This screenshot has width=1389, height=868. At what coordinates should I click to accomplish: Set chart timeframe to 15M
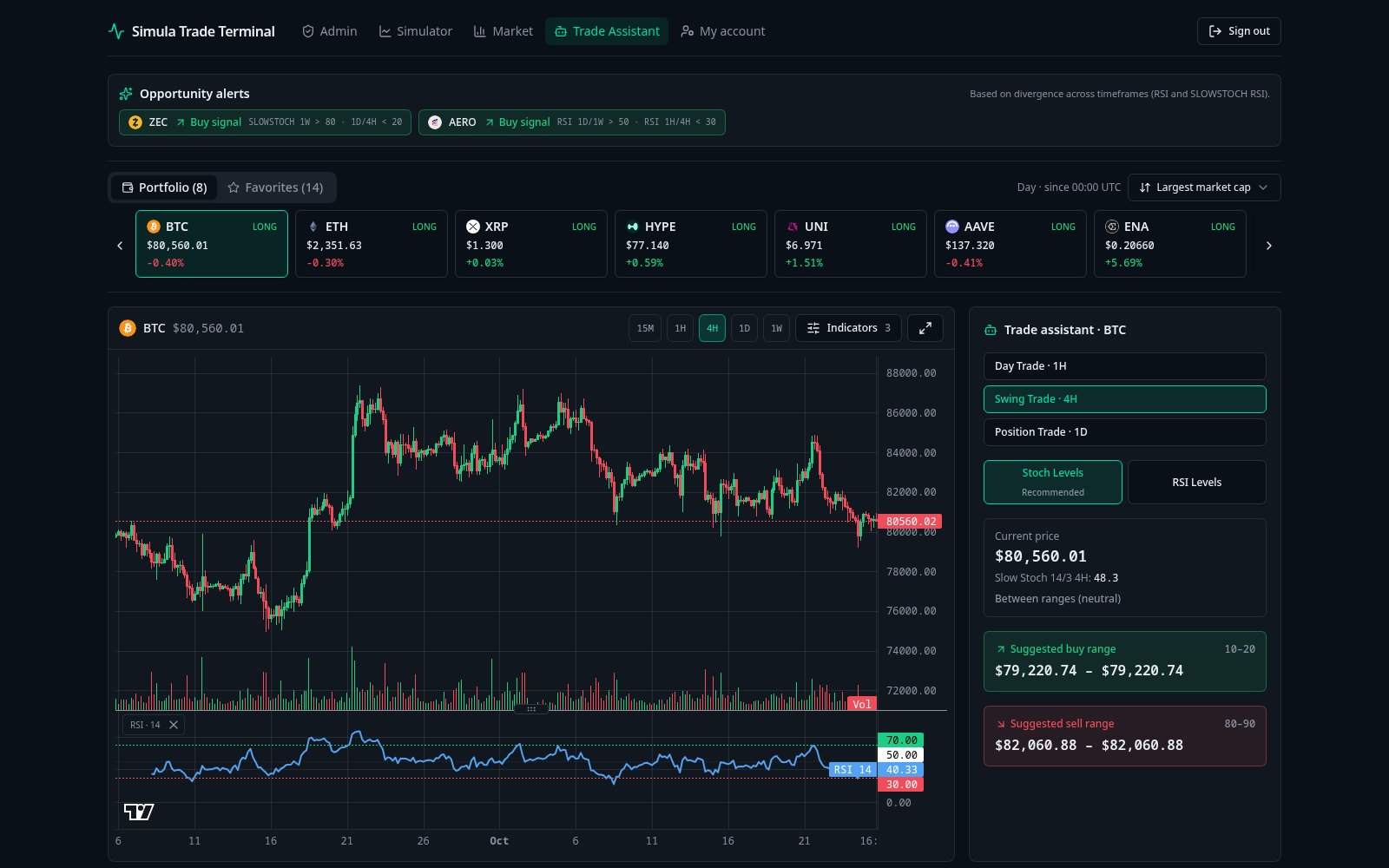tap(645, 328)
